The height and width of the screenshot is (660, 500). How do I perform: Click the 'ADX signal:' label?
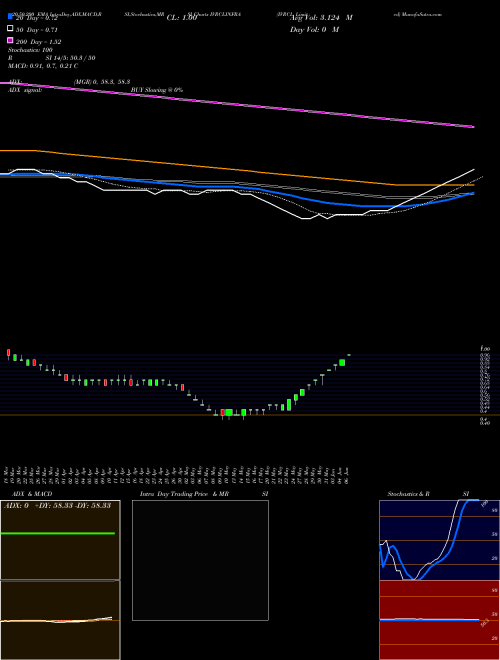[25, 90]
